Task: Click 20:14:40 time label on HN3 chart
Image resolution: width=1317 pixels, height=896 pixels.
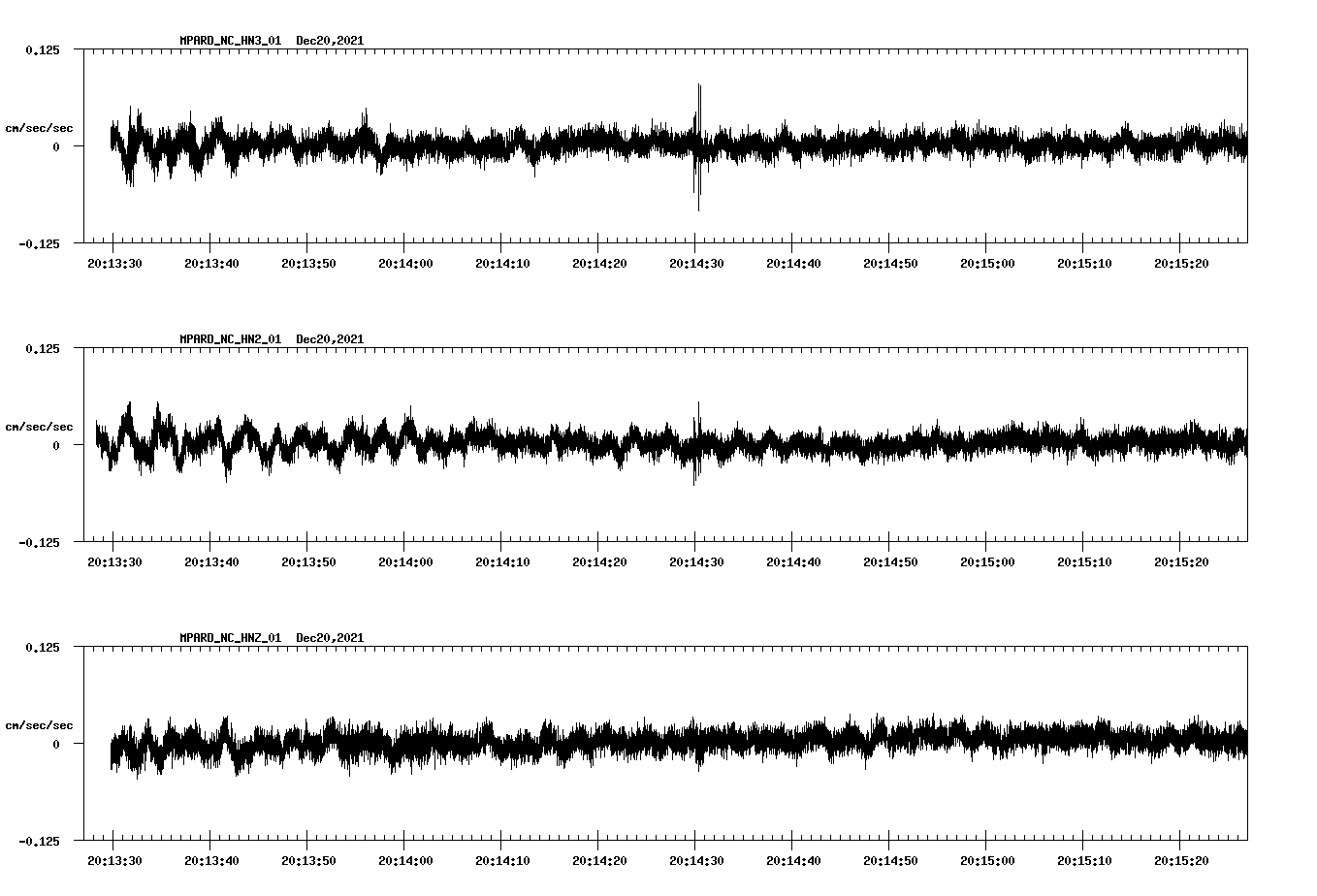Action: click(x=793, y=263)
